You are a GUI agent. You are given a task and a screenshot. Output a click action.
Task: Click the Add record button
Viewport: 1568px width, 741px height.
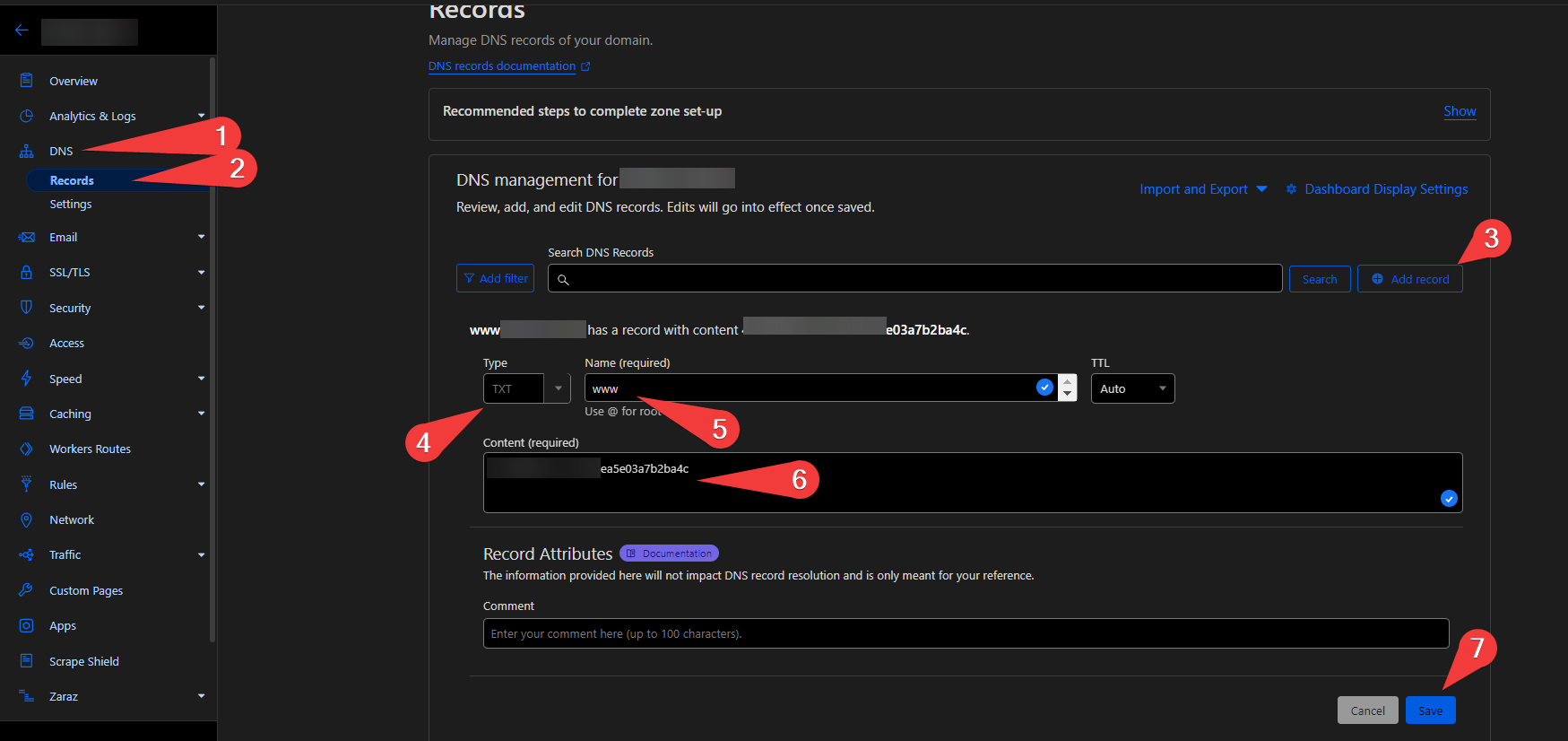1409,279
